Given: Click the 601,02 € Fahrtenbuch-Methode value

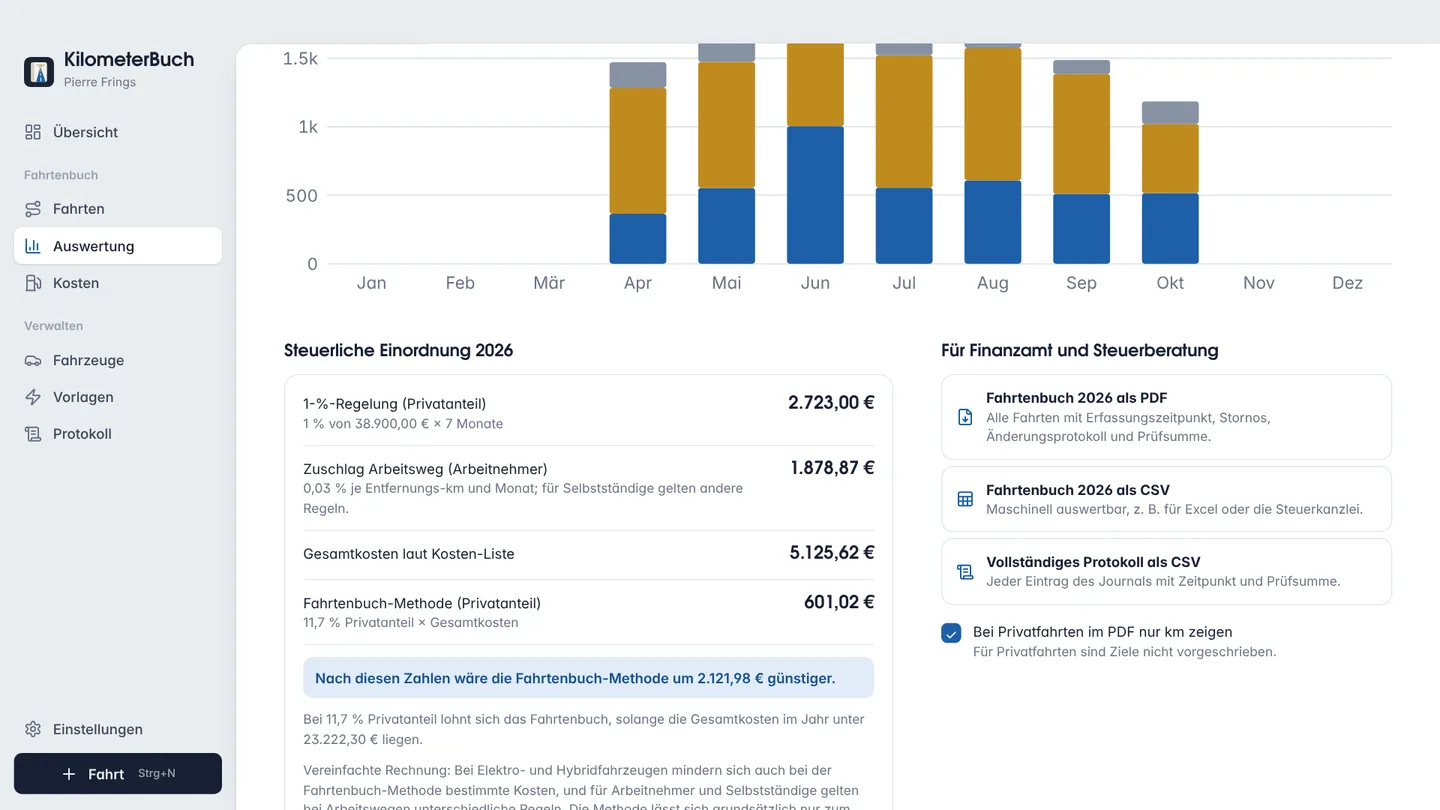Looking at the screenshot, I should pyautogui.click(x=839, y=602).
